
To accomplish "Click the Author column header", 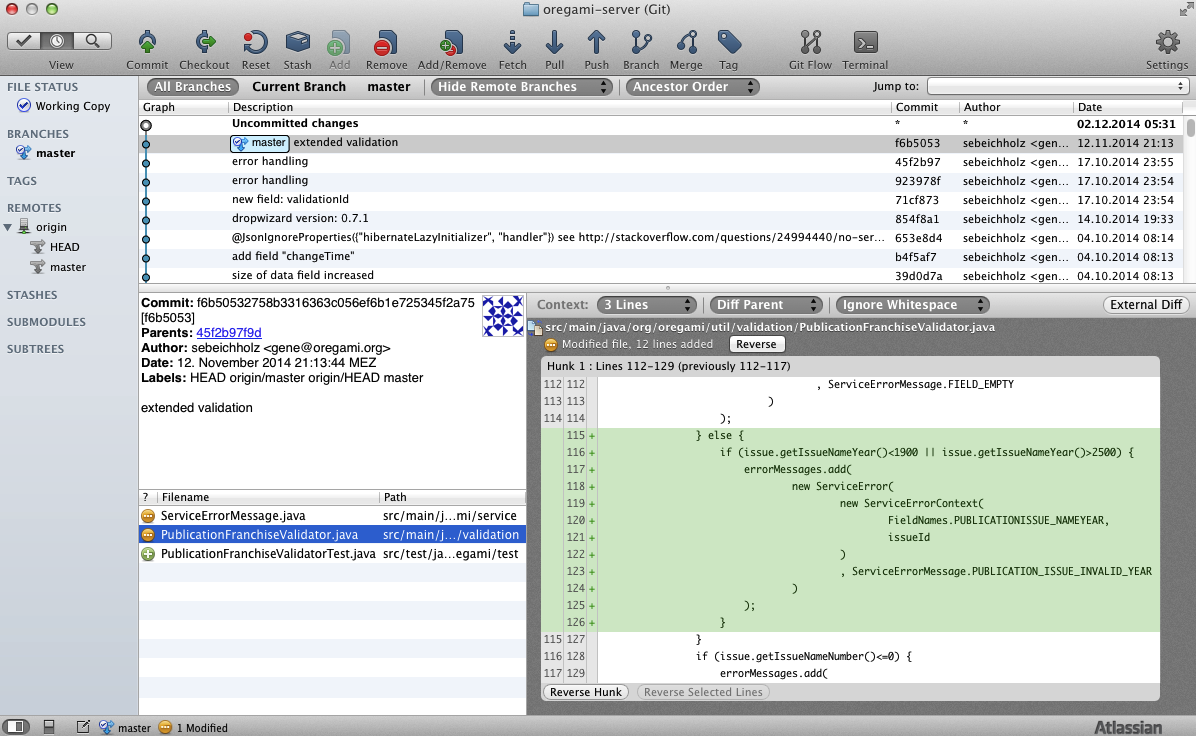I will (1015, 108).
